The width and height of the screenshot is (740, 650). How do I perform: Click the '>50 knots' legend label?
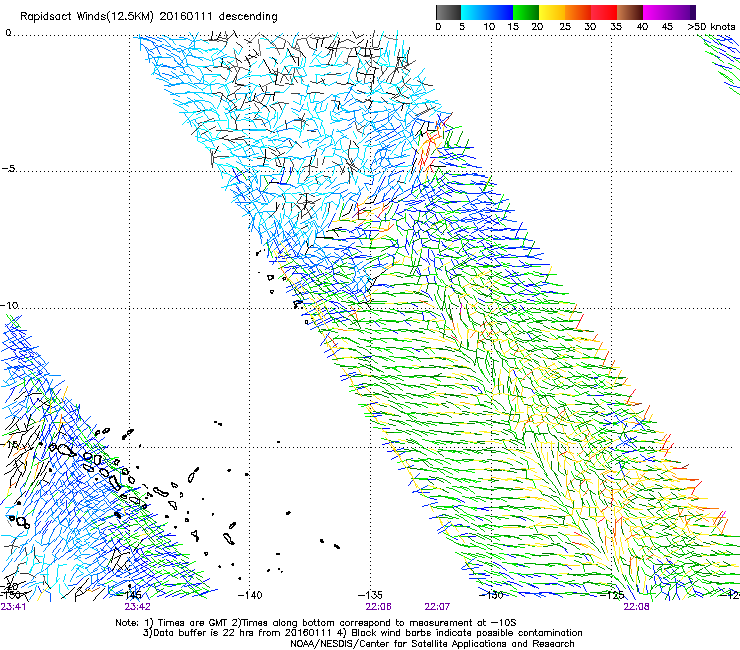[x=711, y=27]
